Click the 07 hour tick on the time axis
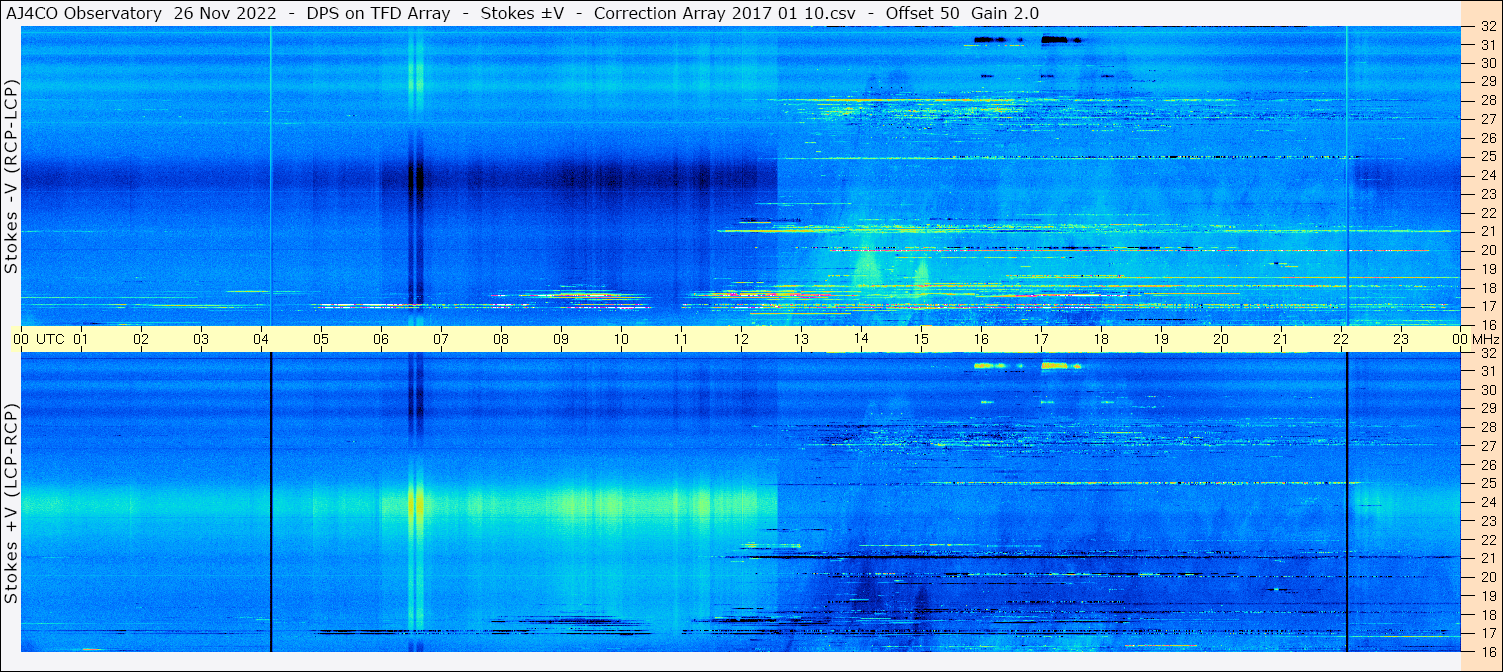The height and width of the screenshot is (672, 1503). (441, 339)
